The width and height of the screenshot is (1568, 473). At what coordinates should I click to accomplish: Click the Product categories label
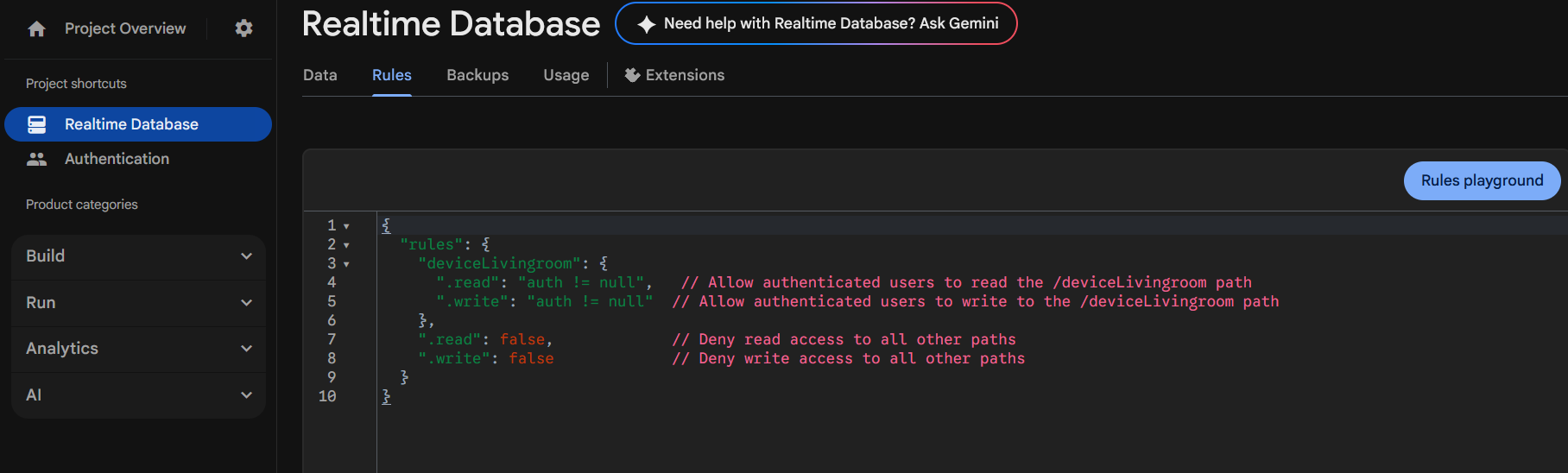tap(82, 205)
